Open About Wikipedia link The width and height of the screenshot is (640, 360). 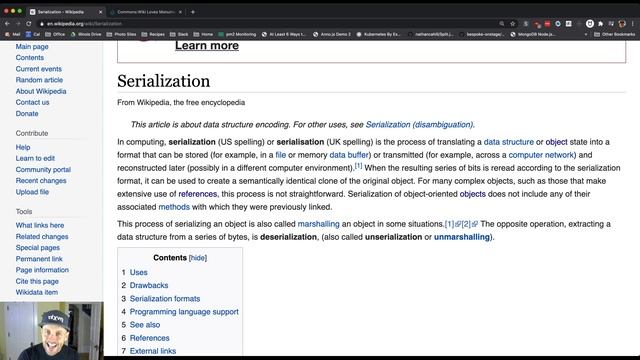(x=41, y=91)
